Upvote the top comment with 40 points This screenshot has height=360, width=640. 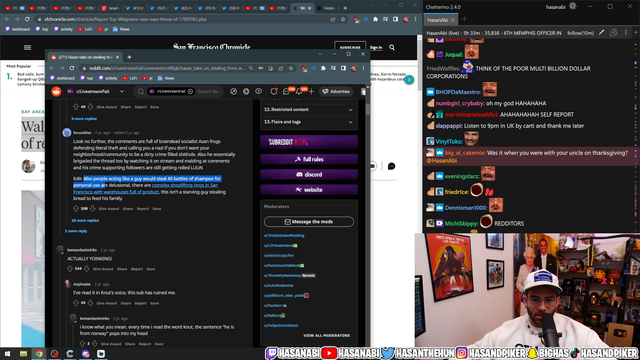click(76, 107)
